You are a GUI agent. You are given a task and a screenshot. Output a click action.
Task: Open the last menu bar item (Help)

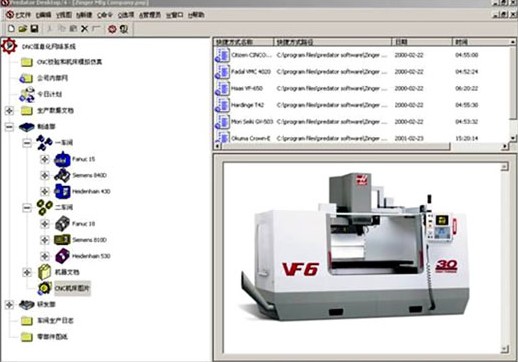coord(196,15)
